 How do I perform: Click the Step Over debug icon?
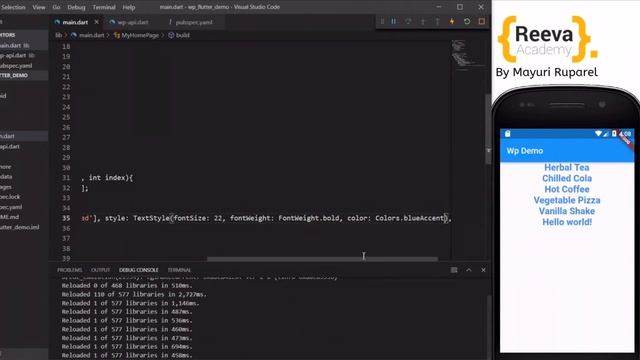[x=408, y=21]
